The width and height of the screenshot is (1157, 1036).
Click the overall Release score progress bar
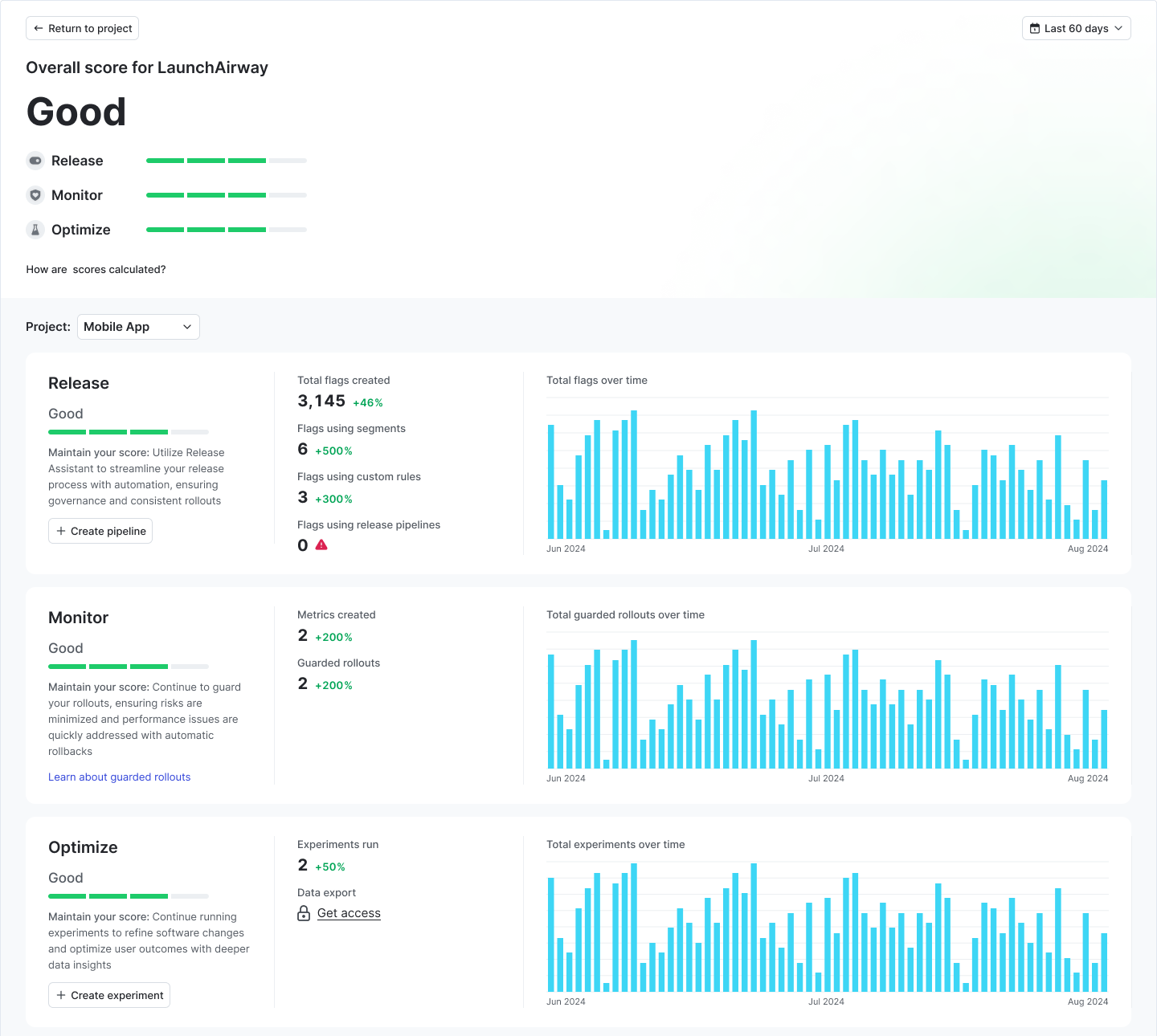[x=226, y=161]
